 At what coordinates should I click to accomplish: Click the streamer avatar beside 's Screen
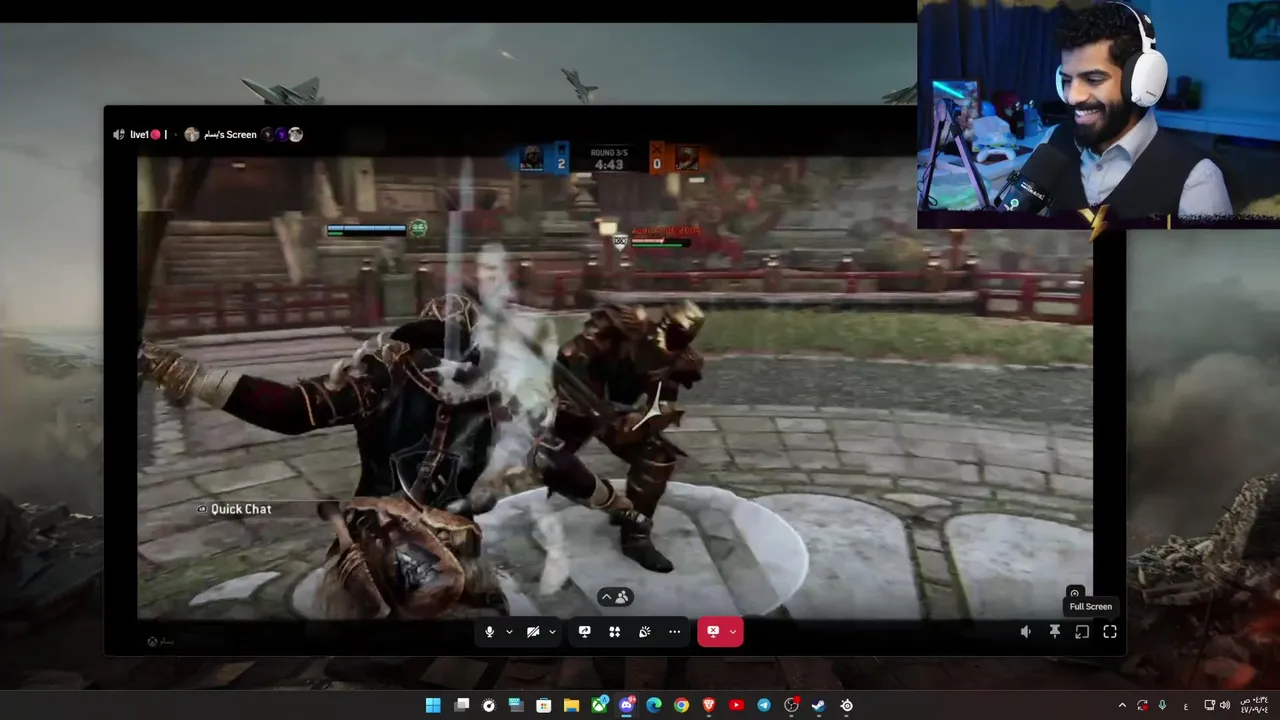pos(192,134)
